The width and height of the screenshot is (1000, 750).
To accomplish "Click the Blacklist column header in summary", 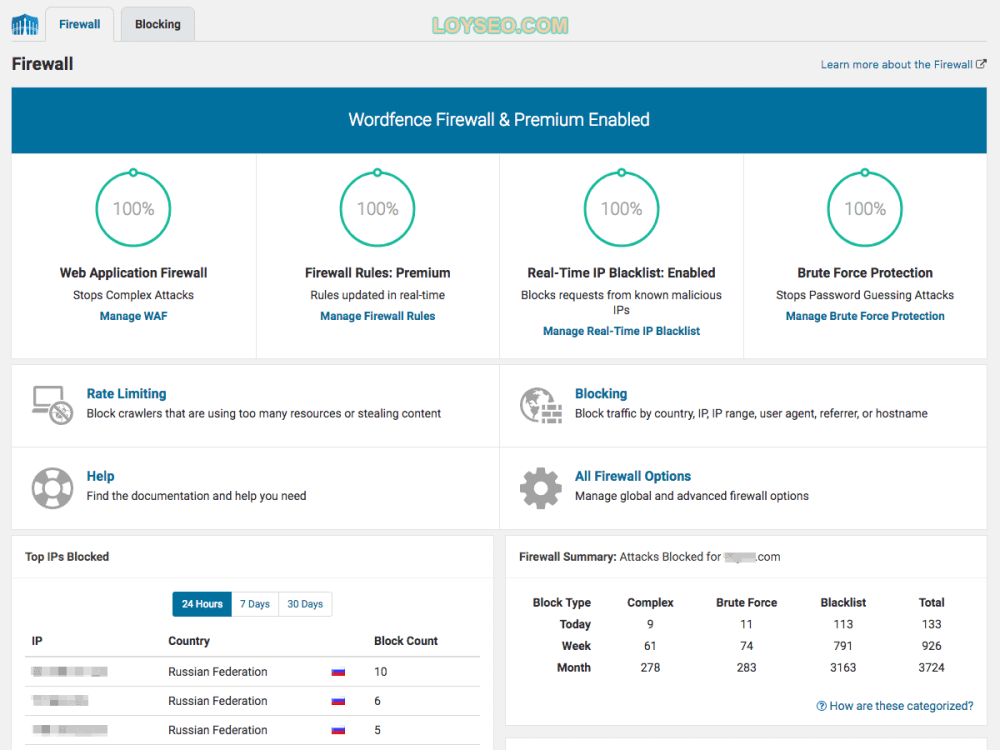I will point(843,603).
